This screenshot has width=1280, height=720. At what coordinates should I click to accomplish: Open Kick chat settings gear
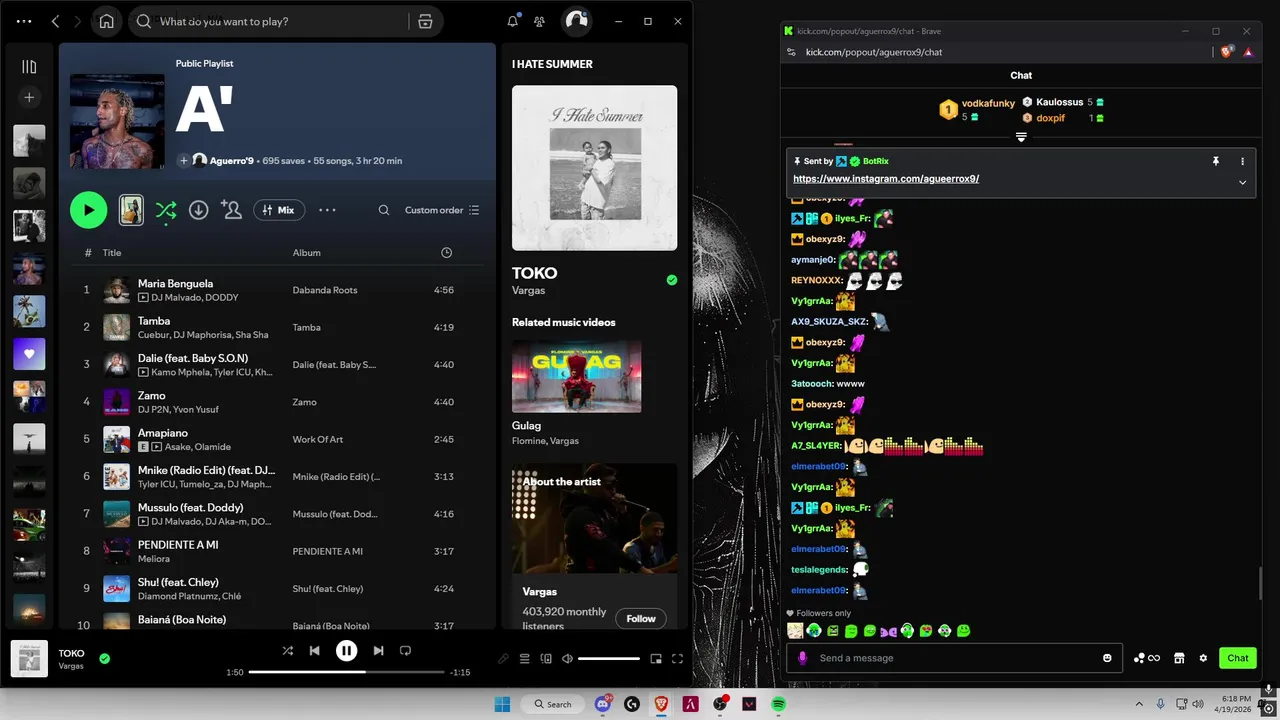click(1203, 658)
